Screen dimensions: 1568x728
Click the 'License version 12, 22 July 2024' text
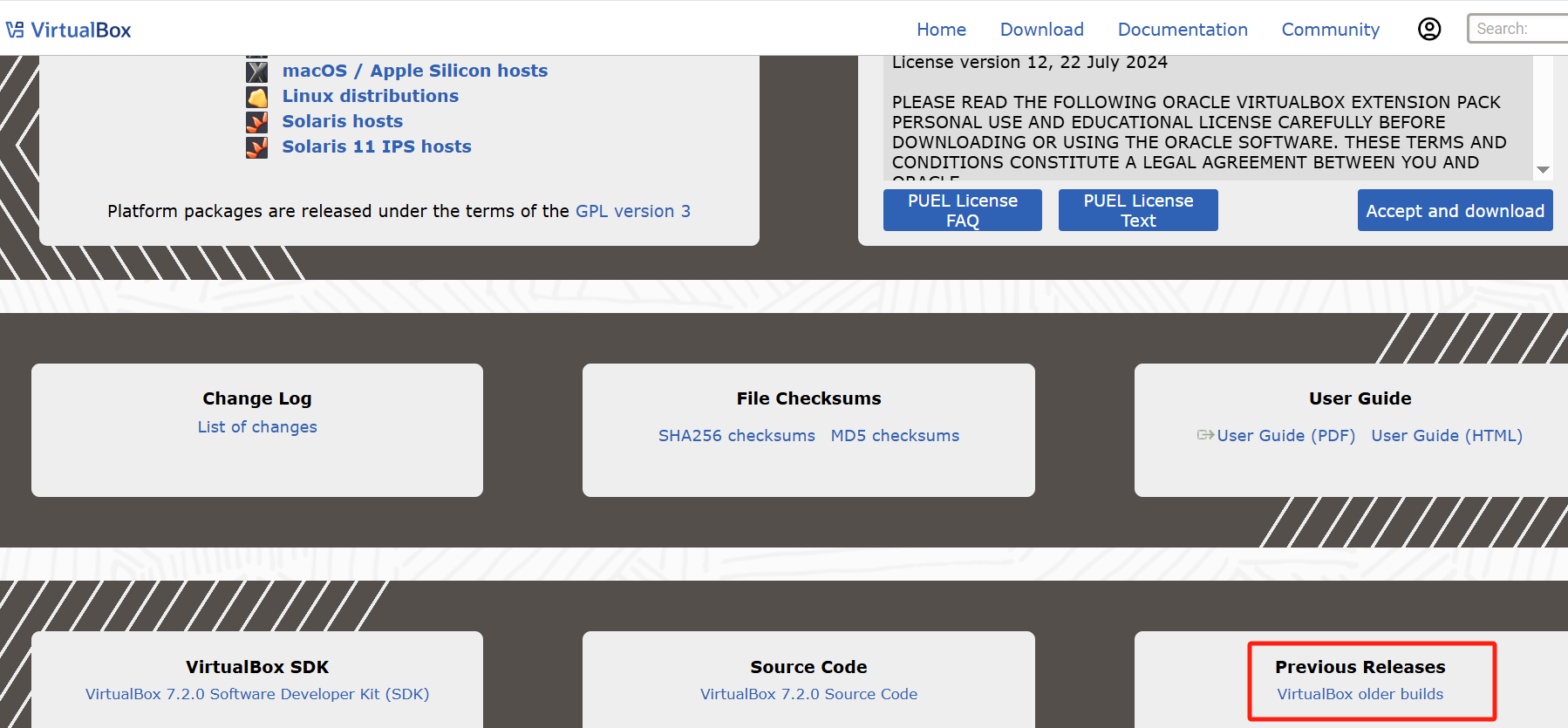pyautogui.click(x=1029, y=63)
